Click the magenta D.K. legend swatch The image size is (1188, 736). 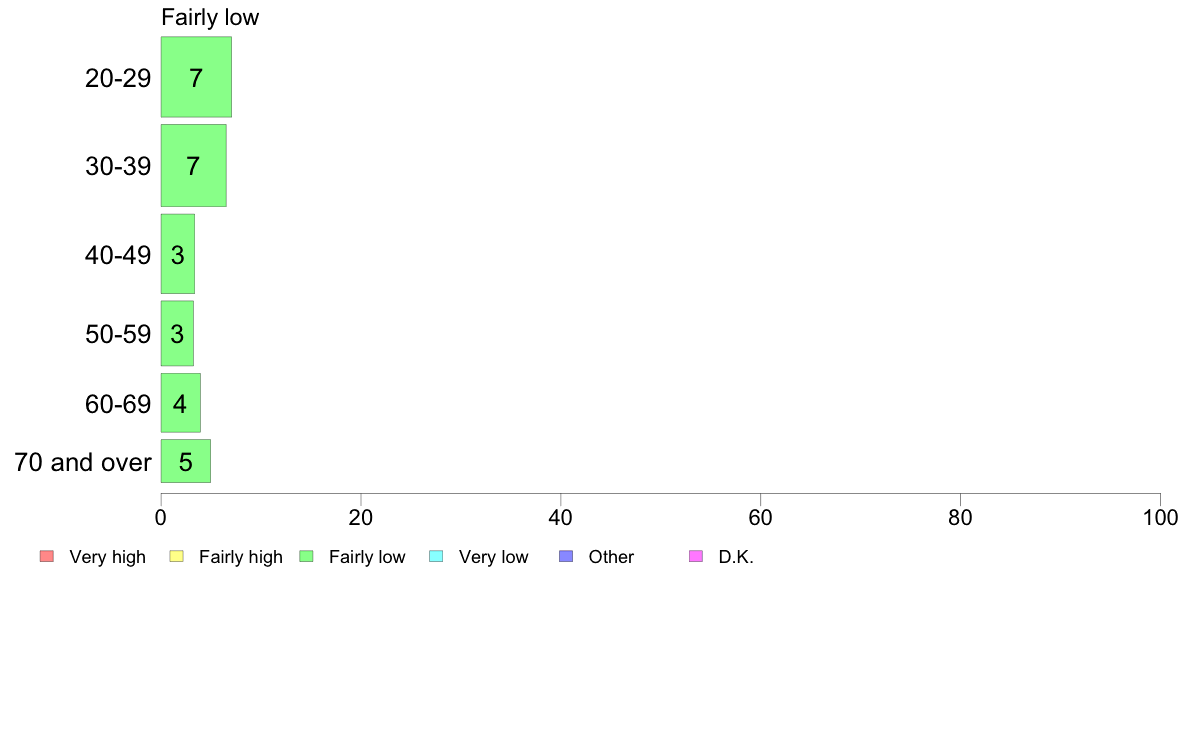tap(696, 556)
